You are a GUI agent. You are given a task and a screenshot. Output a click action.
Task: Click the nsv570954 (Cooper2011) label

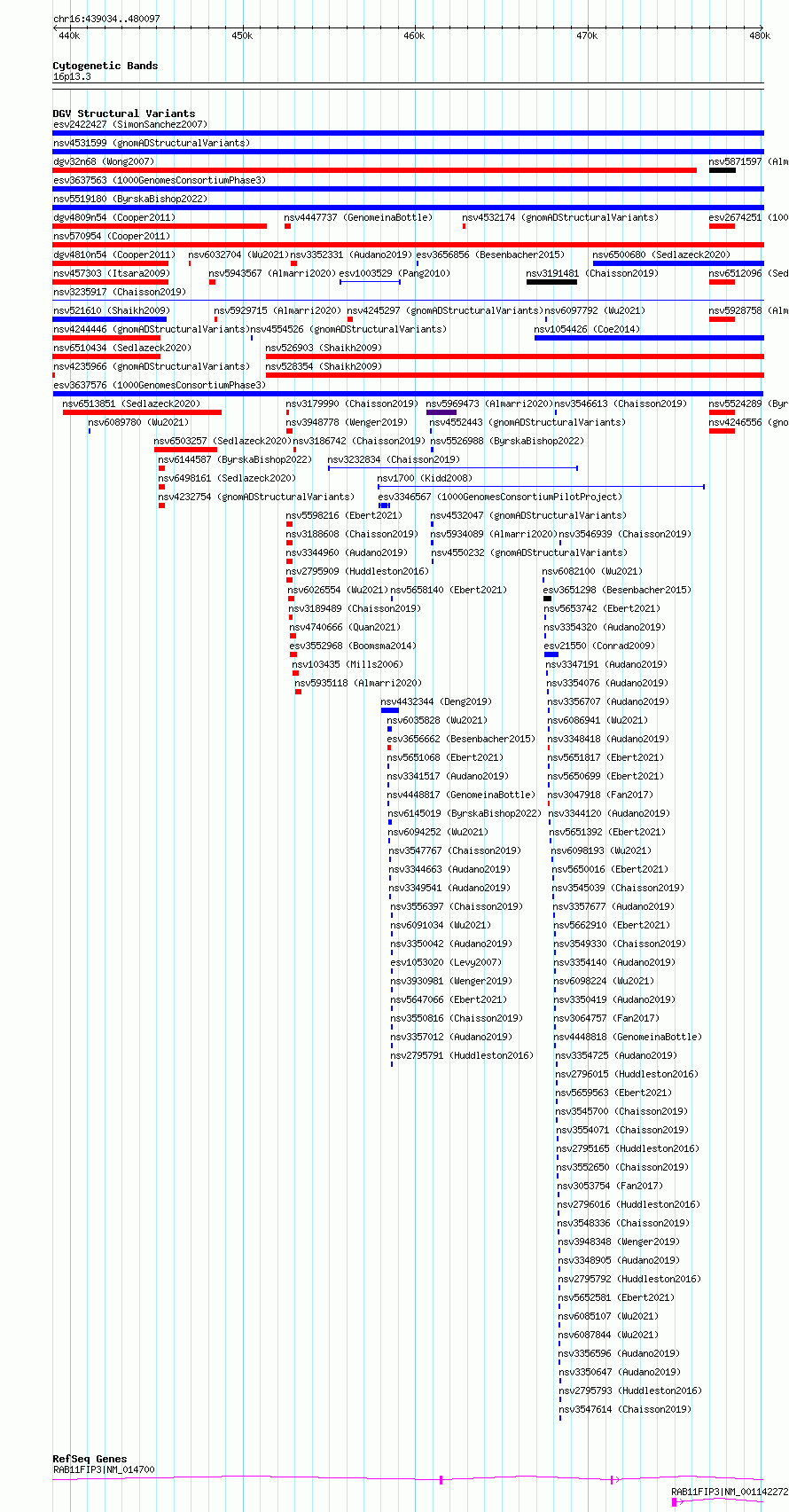pos(112,237)
